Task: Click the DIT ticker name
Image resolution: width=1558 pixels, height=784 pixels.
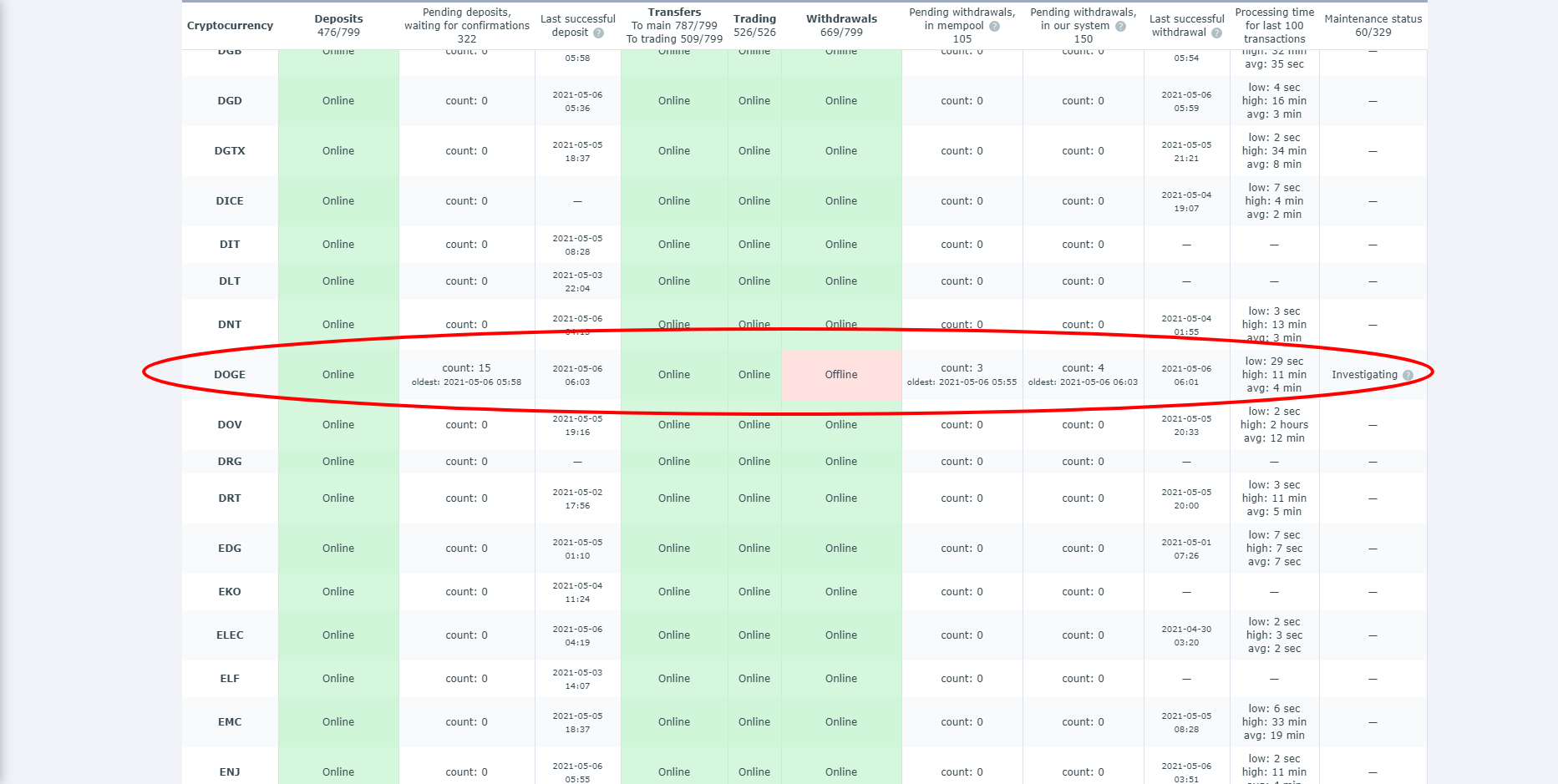Action: (x=230, y=245)
